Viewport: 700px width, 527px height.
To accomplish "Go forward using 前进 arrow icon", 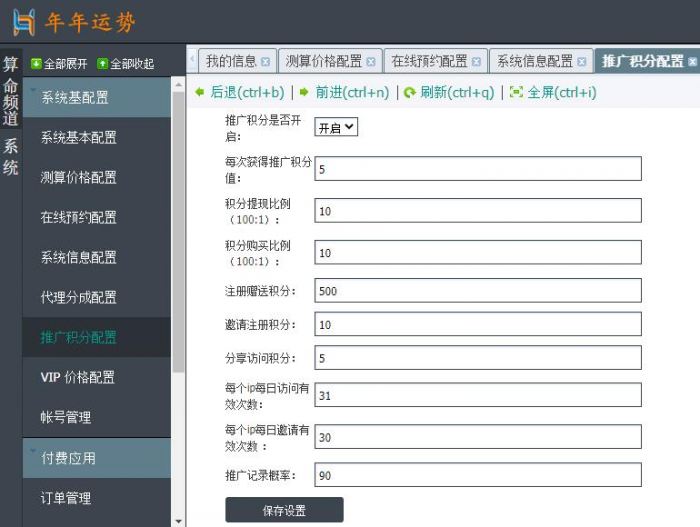I will tap(304, 92).
